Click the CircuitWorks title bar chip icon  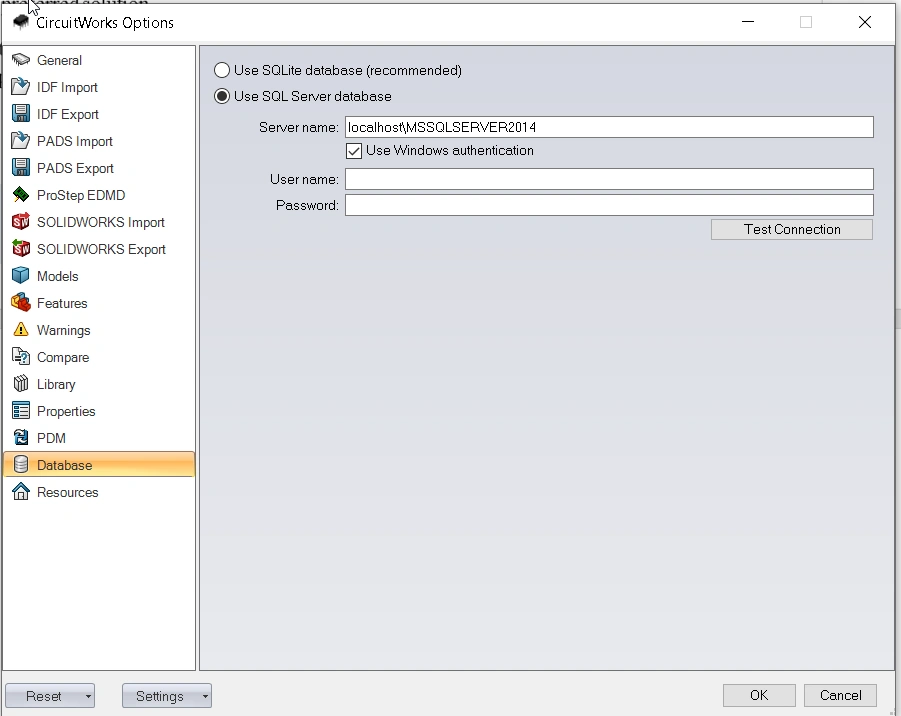coord(21,22)
